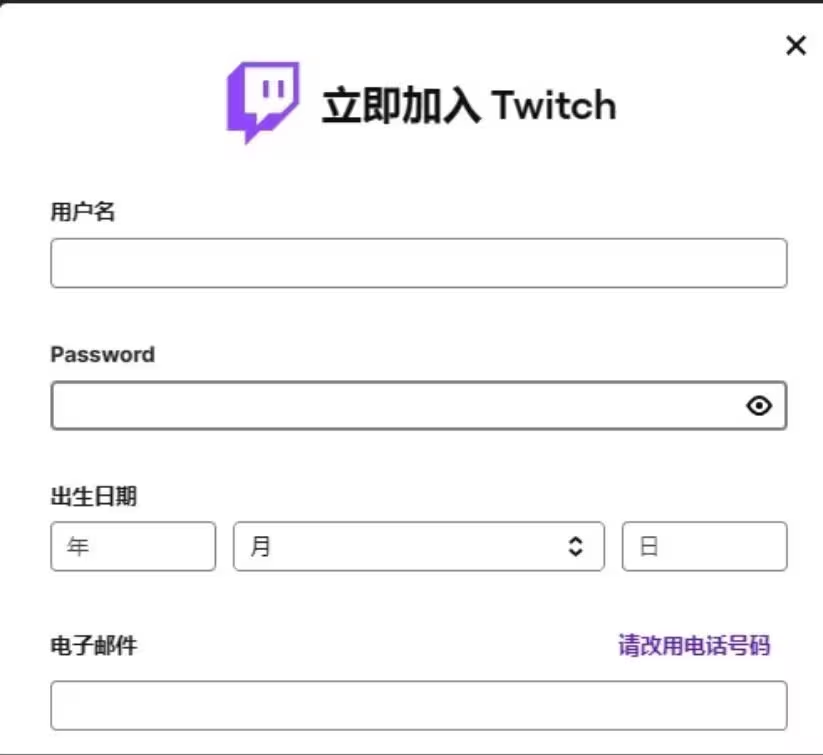Click the 立即加入 heading text
Image resolution: width=823 pixels, height=755 pixels.
click(x=401, y=106)
